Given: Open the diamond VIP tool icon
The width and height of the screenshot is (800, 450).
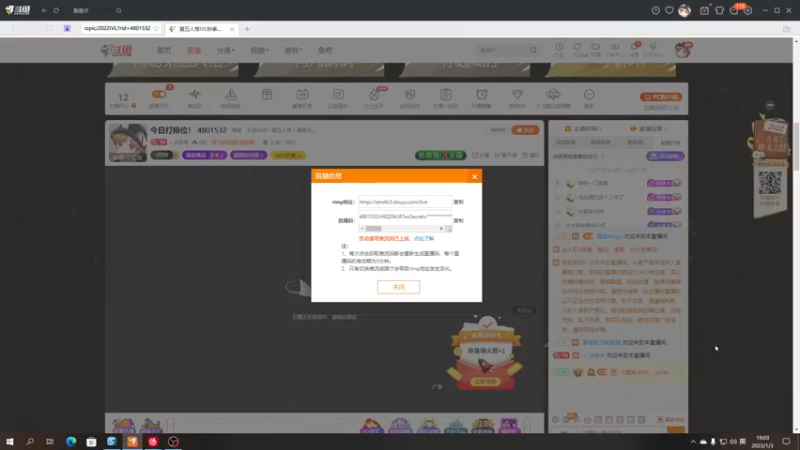Looking at the screenshot, I should point(517,94).
